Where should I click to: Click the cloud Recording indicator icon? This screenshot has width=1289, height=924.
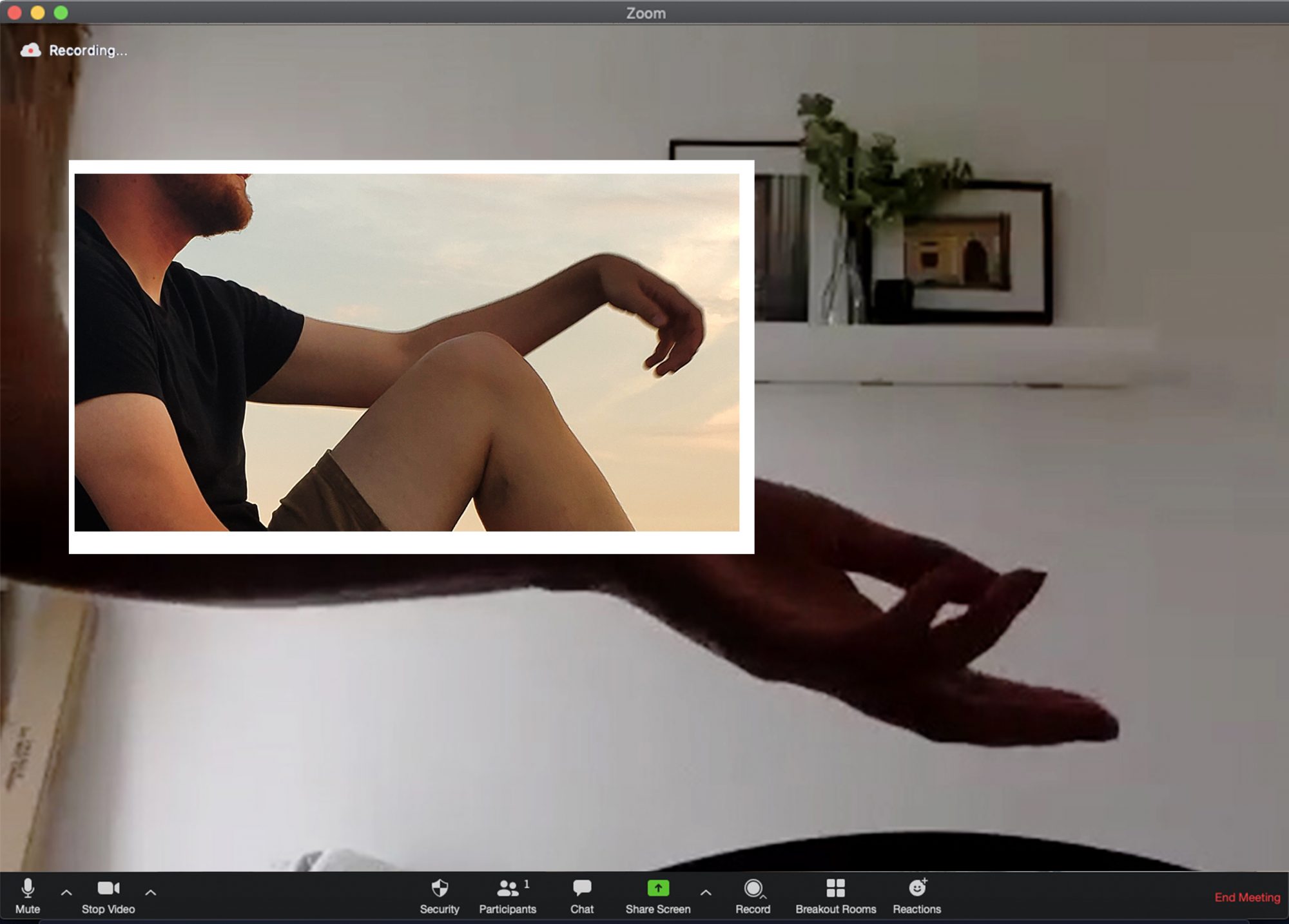(x=30, y=50)
